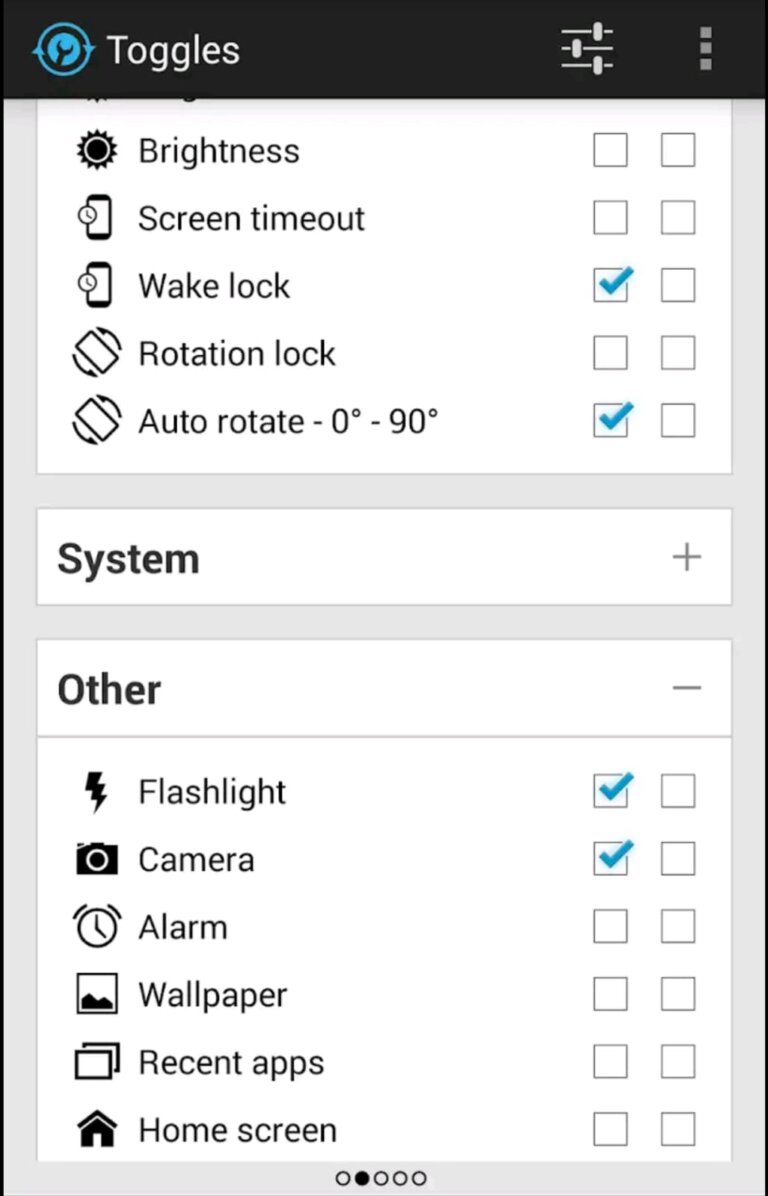768x1196 pixels.
Task: Check the second Flashlight checkbox
Action: pyautogui.click(x=677, y=791)
